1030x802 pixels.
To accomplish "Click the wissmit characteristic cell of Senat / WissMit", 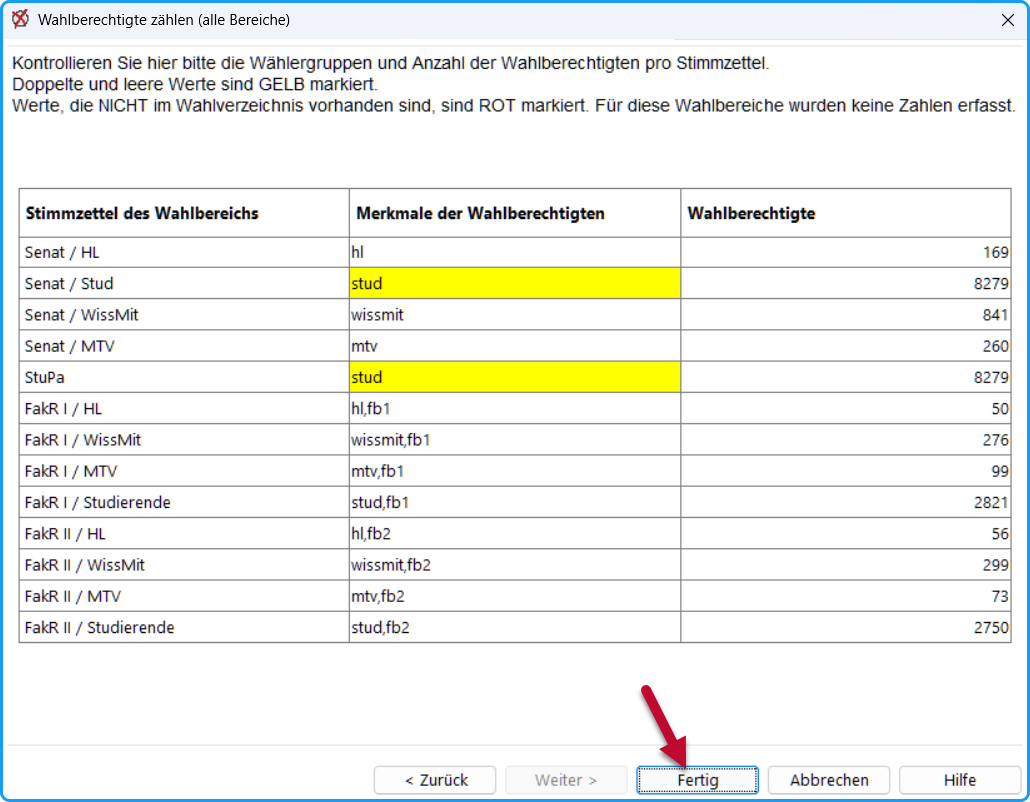I will click(x=515, y=315).
